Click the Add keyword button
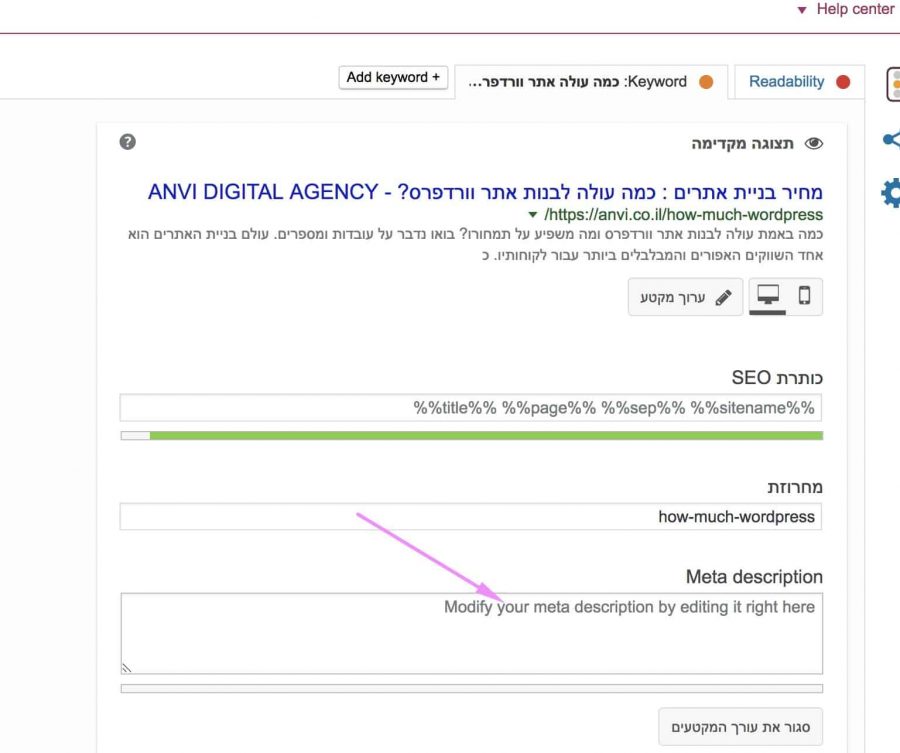Screen dimensions: 900x753 click(393, 77)
